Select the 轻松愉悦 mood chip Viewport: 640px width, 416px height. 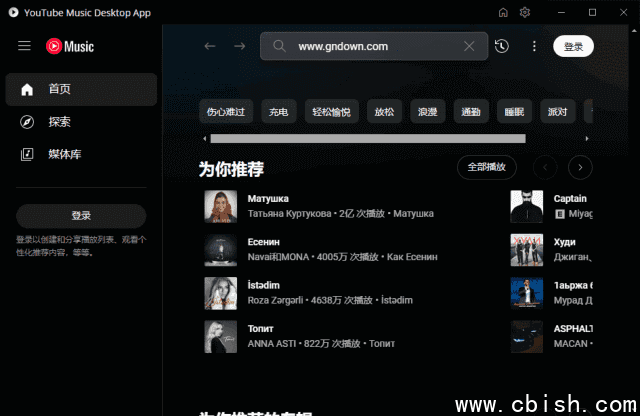[x=332, y=112]
